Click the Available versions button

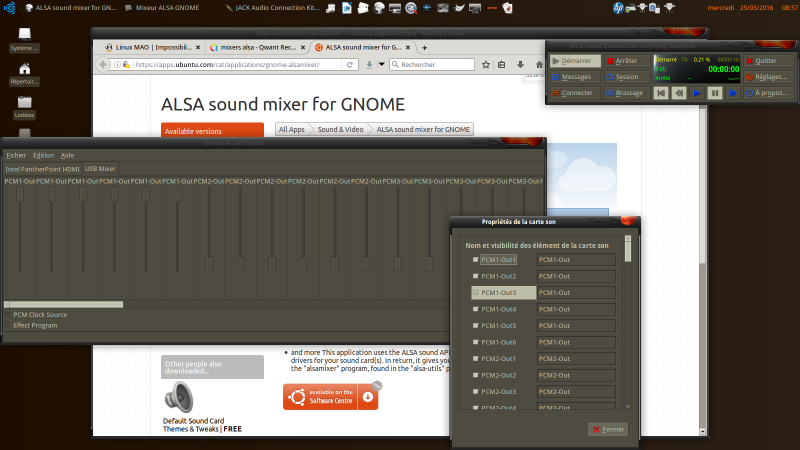212,131
